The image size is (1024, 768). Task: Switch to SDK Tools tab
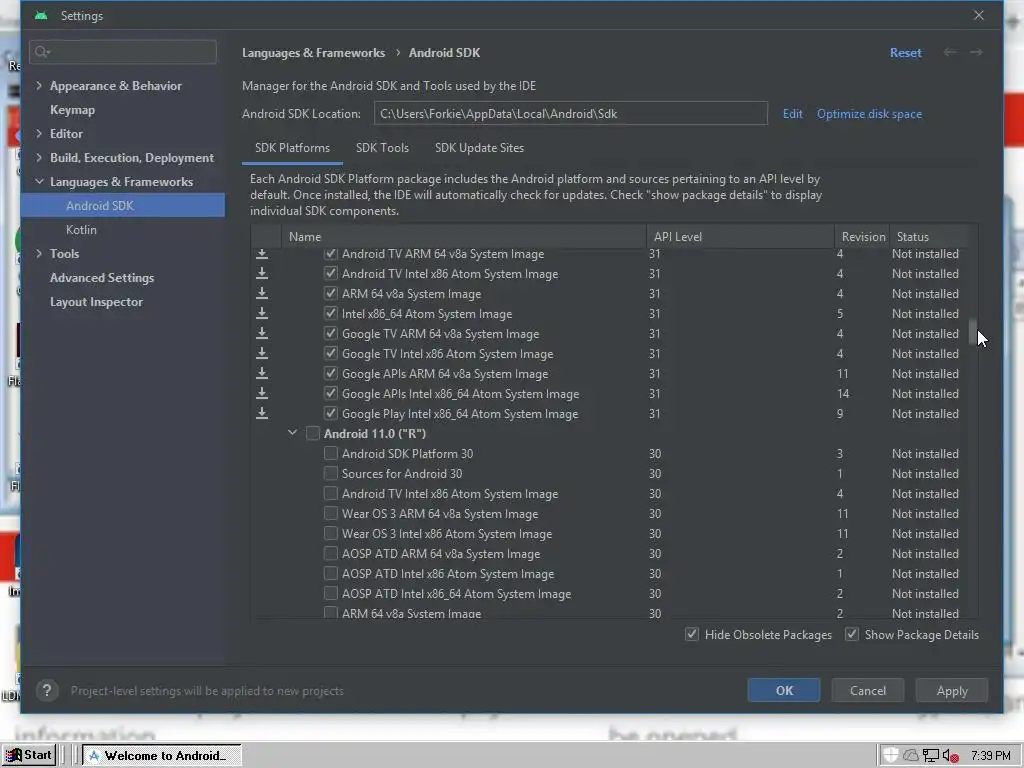(382, 148)
